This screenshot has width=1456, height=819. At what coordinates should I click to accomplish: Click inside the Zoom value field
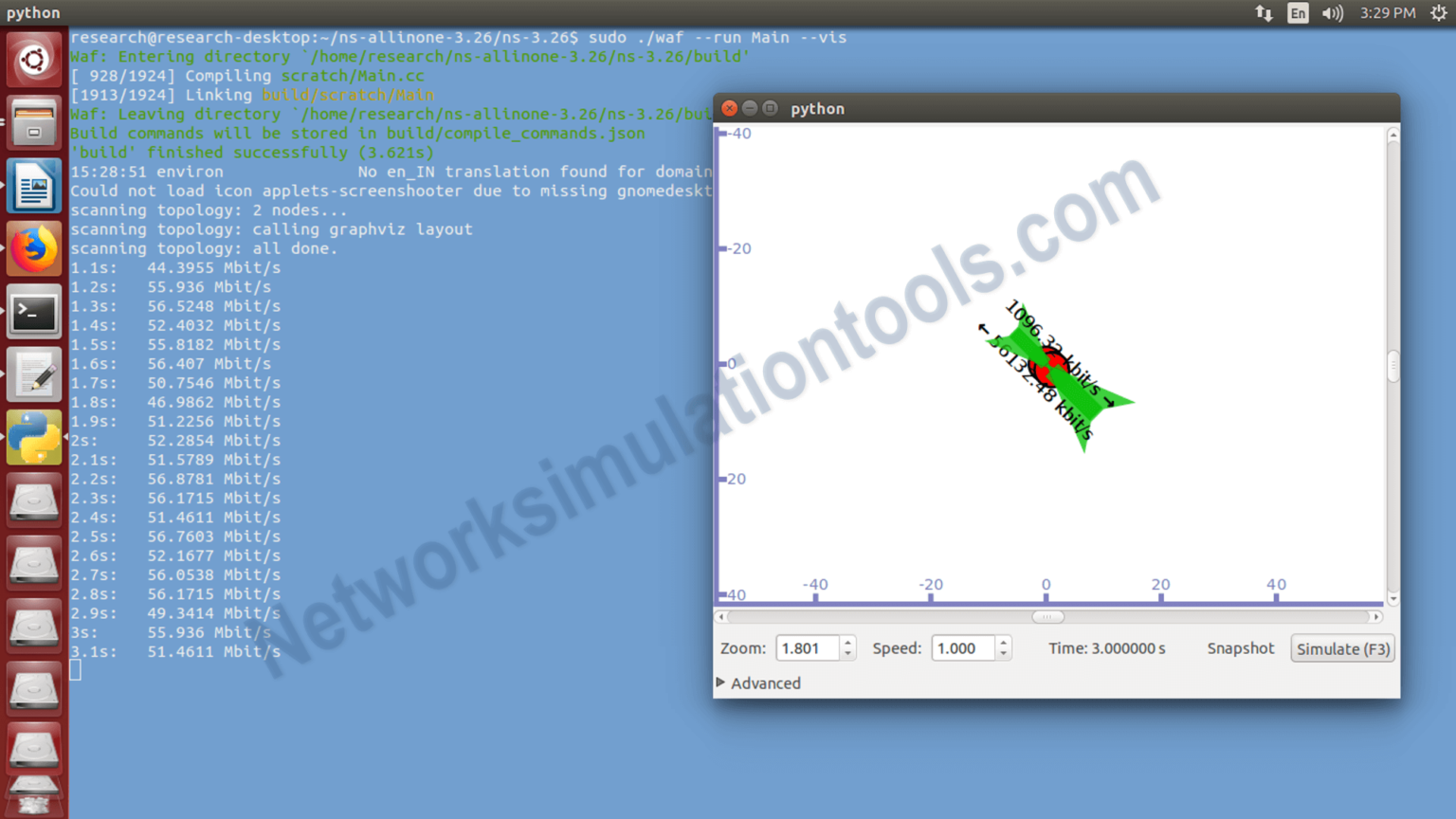click(806, 648)
